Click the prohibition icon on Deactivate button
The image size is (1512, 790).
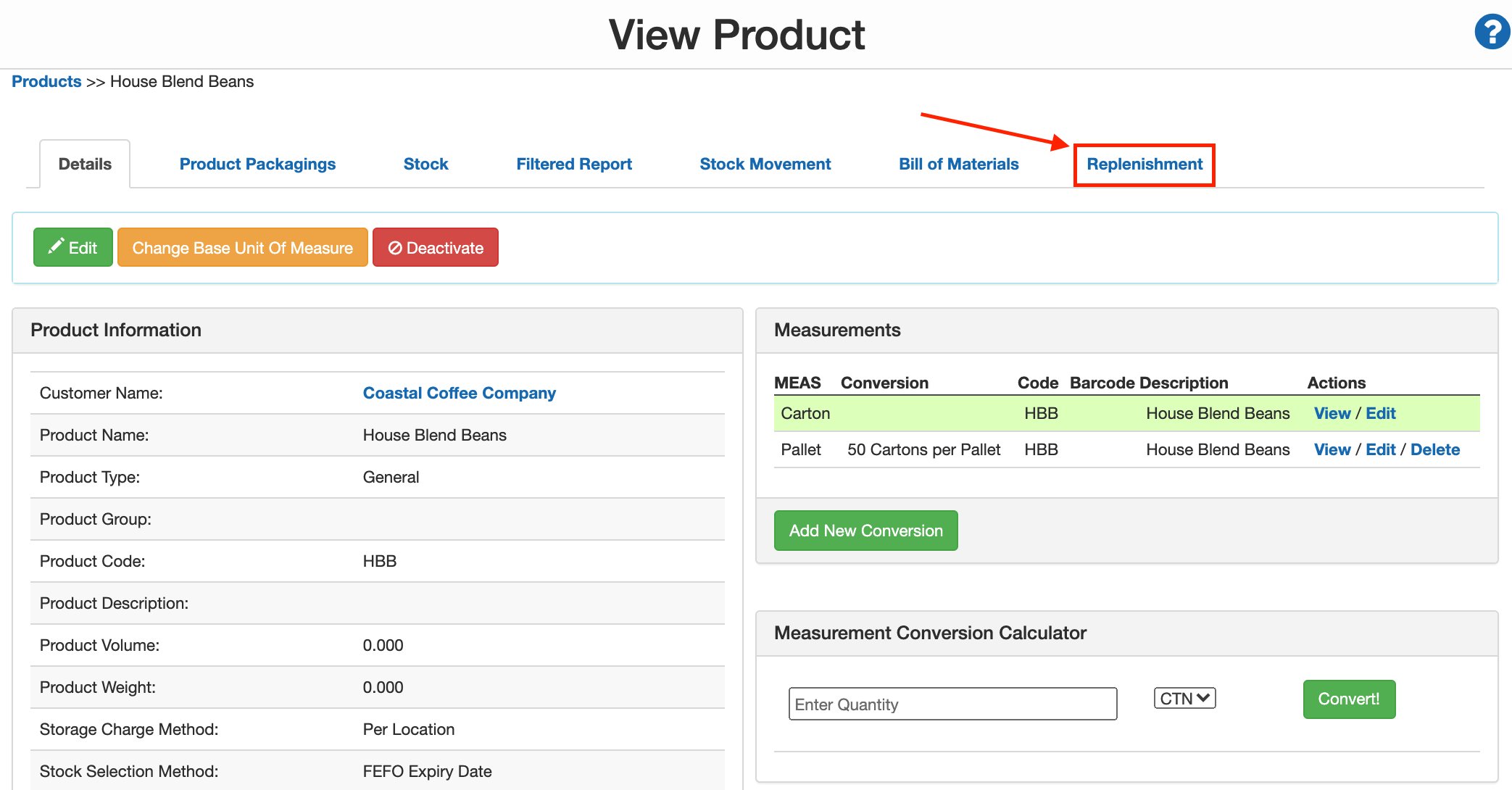pyautogui.click(x=395, y=247)
